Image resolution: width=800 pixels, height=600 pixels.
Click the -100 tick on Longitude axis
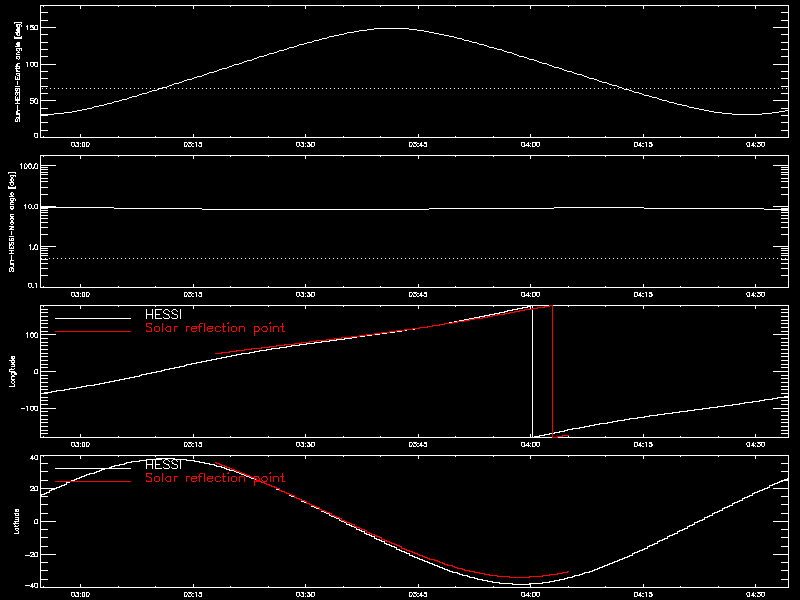[30, 408]
